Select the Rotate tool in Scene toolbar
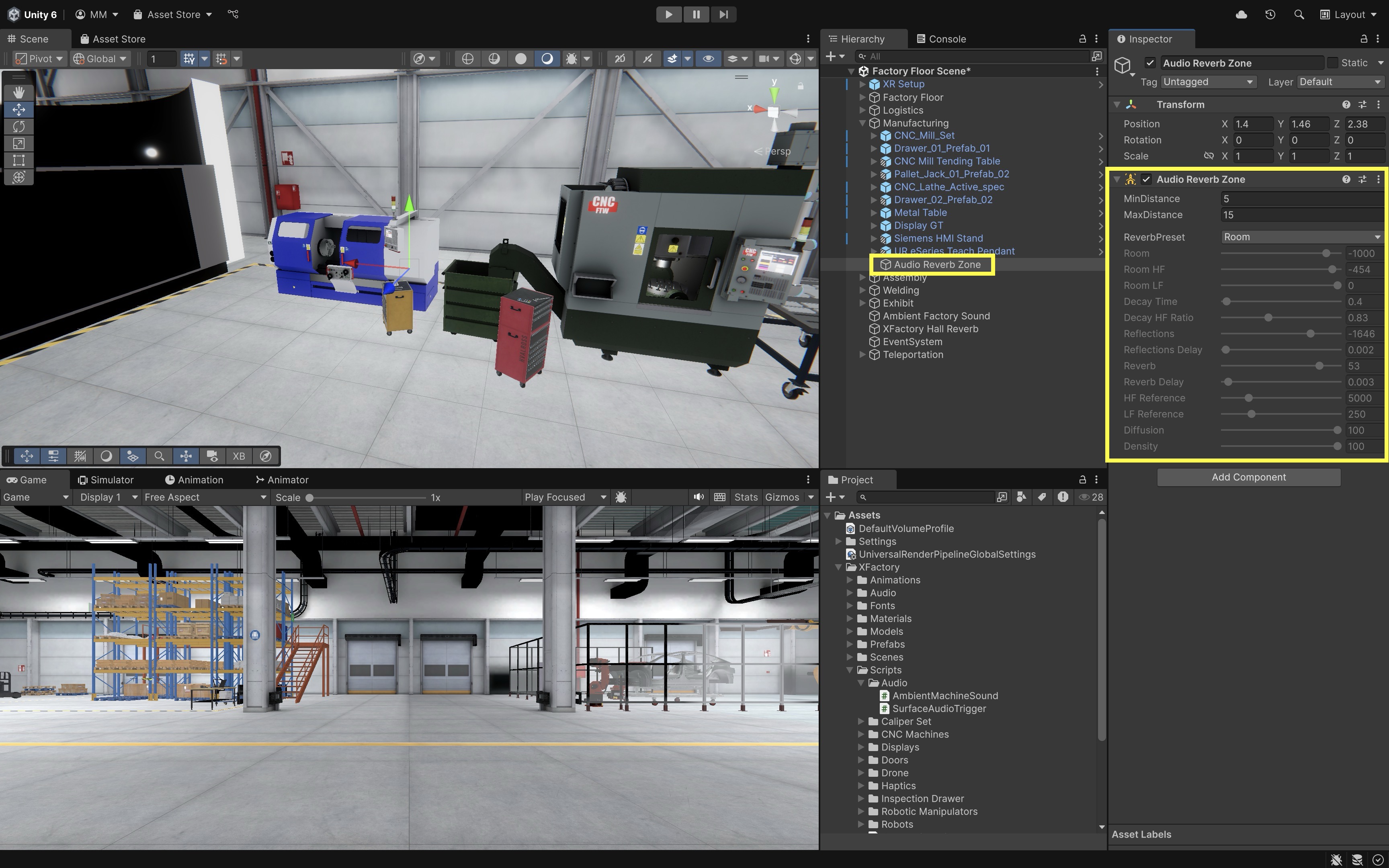Image resolution: width=1389 pixels, height=868 pixels. (x=18, y=126)
